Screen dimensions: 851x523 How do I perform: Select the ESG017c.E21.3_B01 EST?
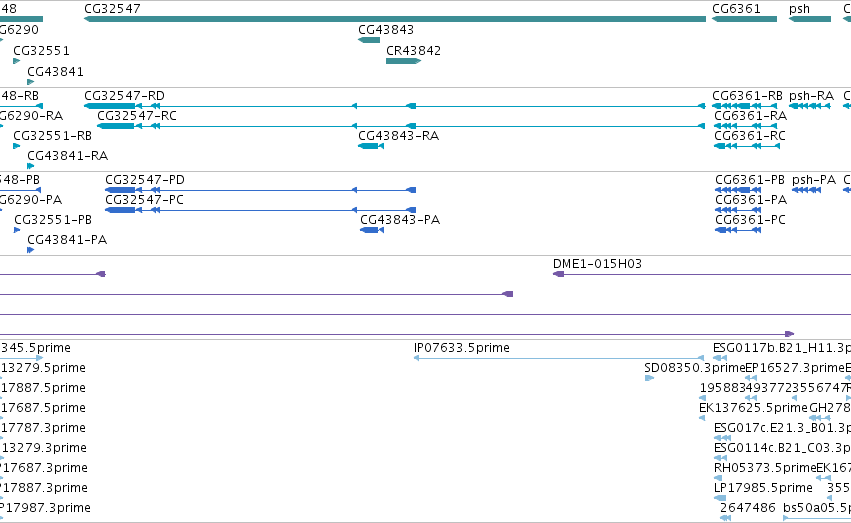[x=723, y=438]
